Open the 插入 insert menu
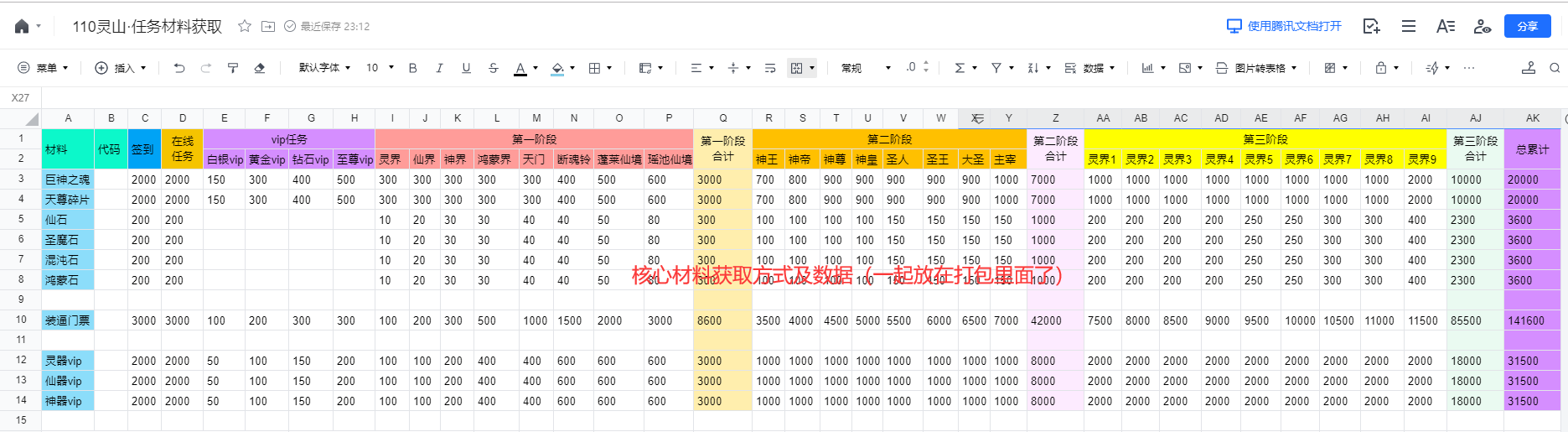The image size is (1568, 432). click(121, 68)
